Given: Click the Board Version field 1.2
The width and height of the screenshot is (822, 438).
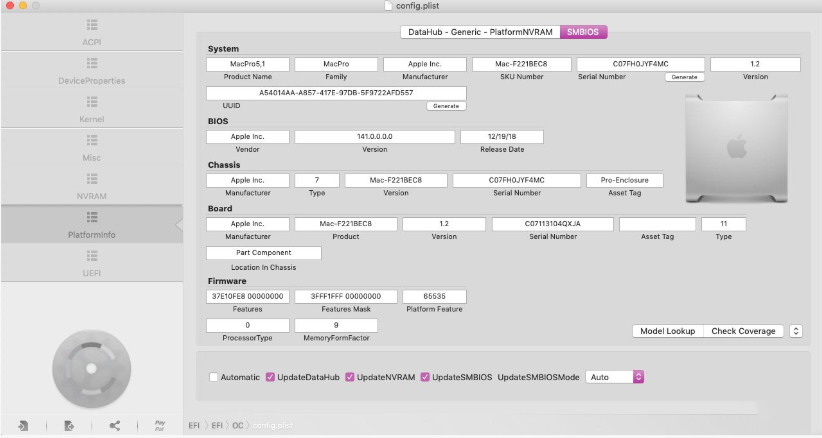Looking at the screenshot, I should pos(444,224).
